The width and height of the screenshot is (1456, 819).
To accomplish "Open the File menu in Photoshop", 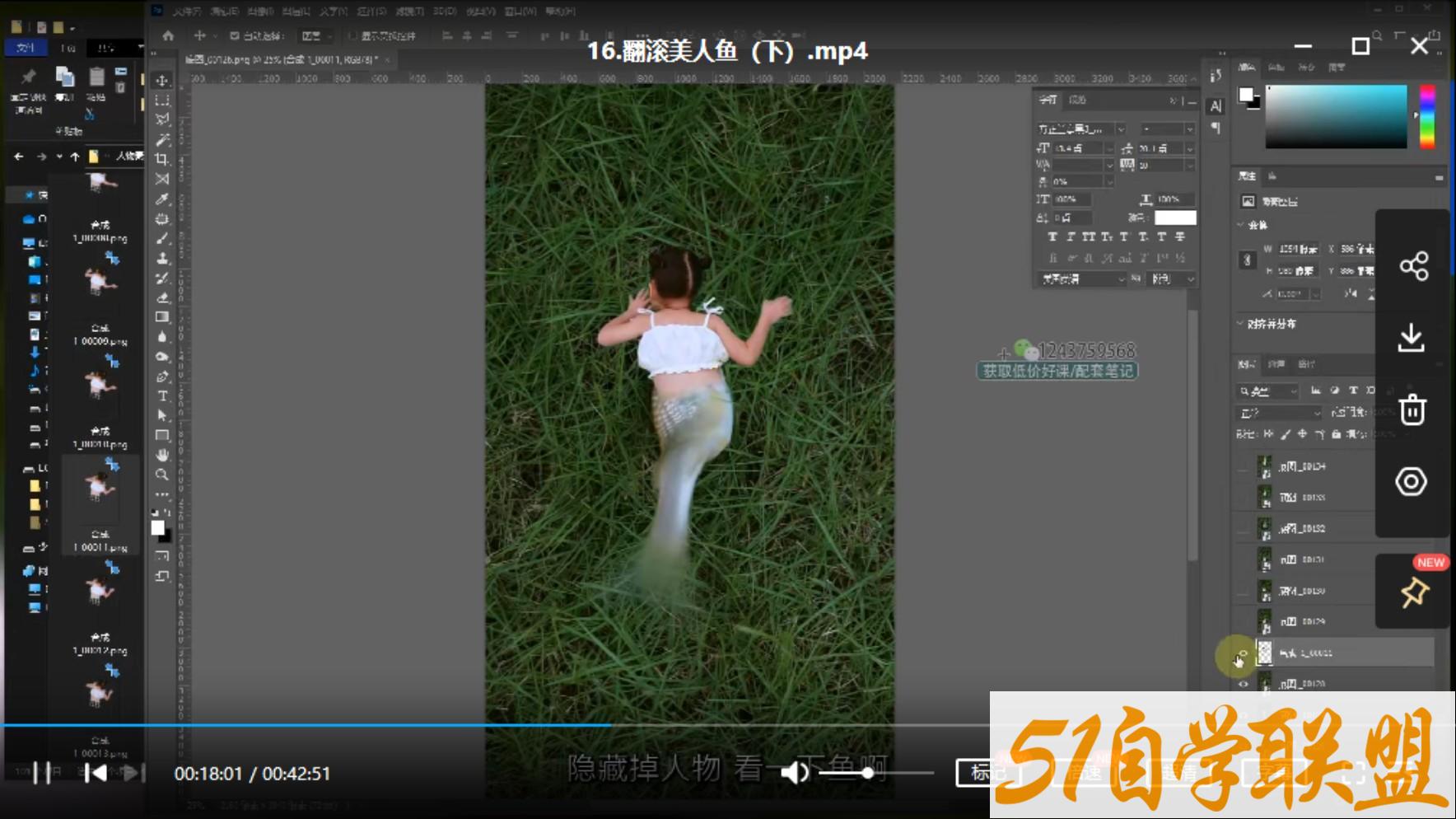I will click(187, 11).
